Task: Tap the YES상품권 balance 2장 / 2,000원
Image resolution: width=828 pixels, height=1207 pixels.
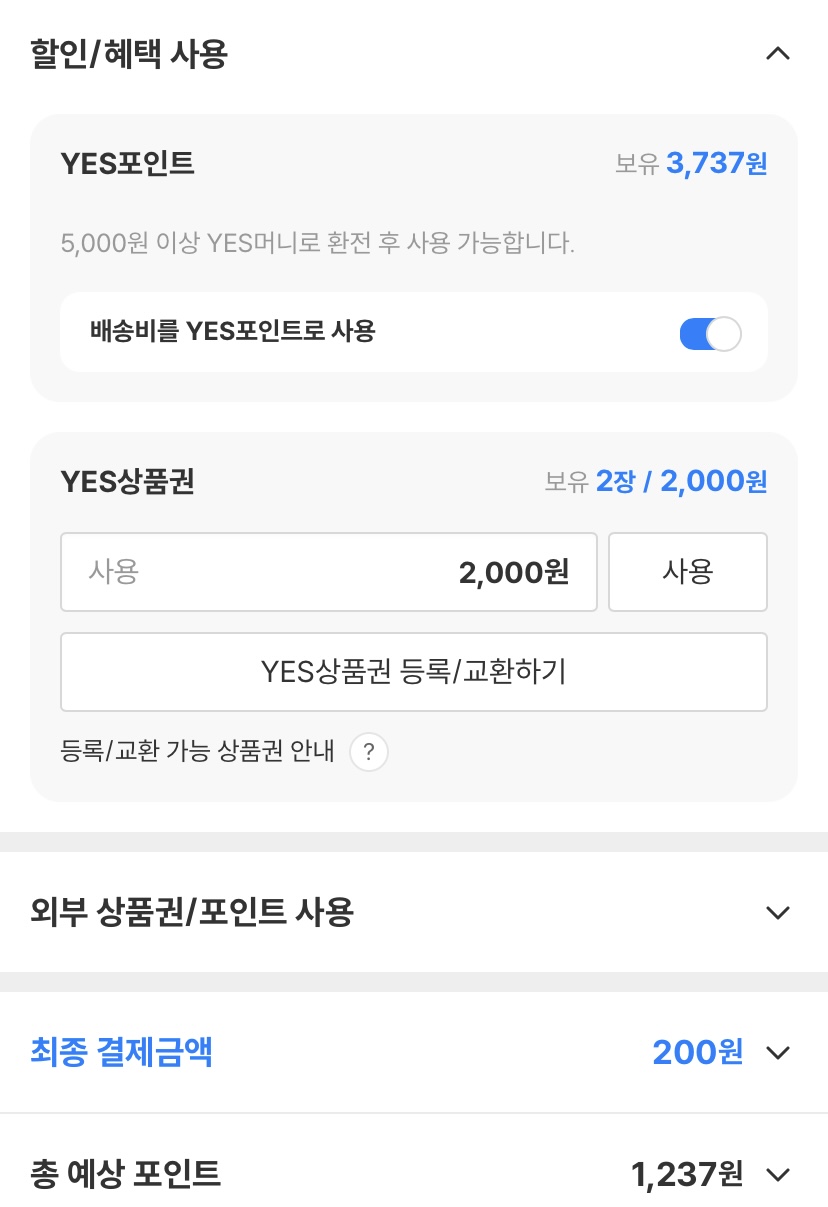Action: point(681,482)
